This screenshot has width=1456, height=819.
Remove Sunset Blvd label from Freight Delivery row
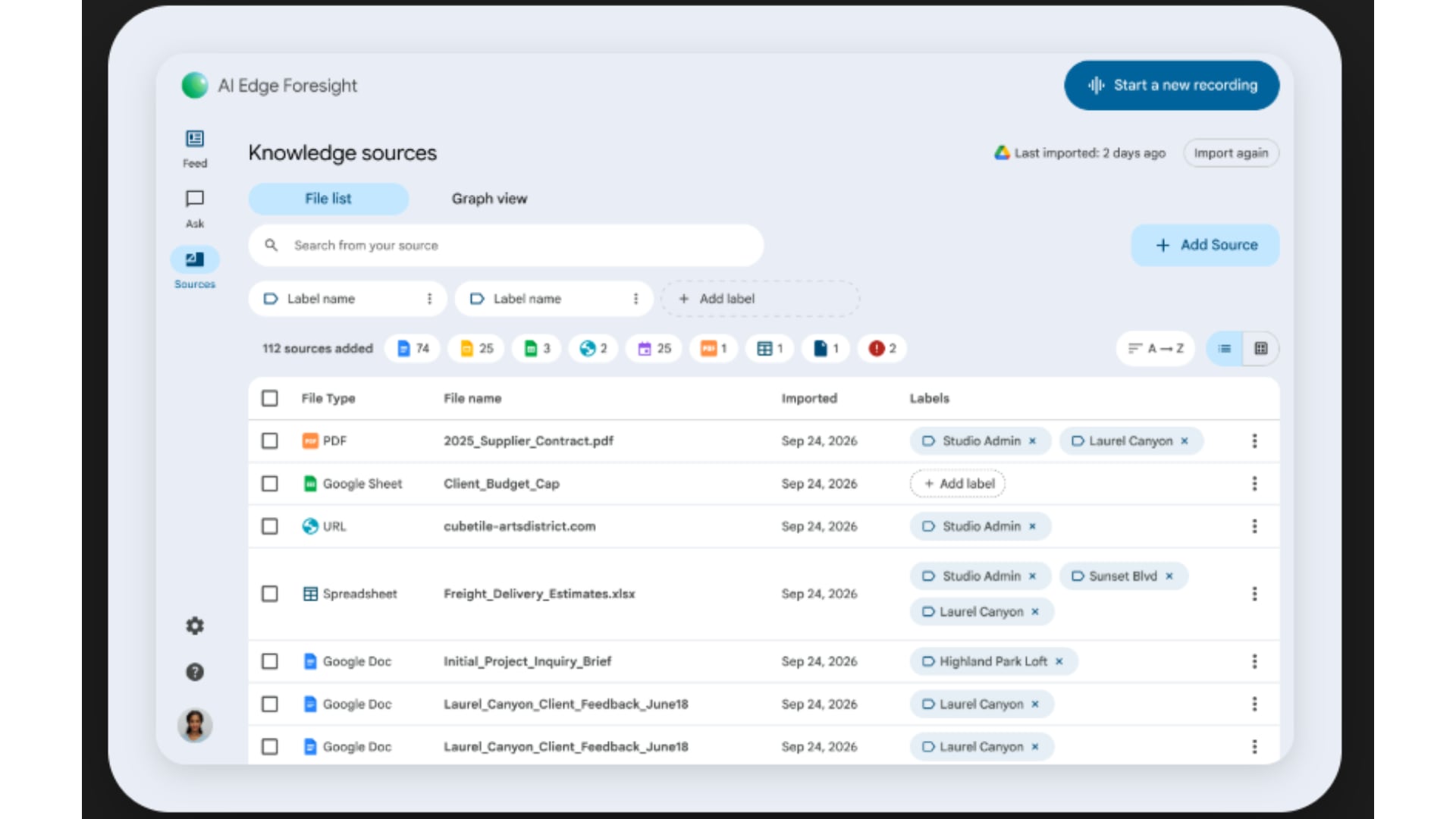[1169, 576]
